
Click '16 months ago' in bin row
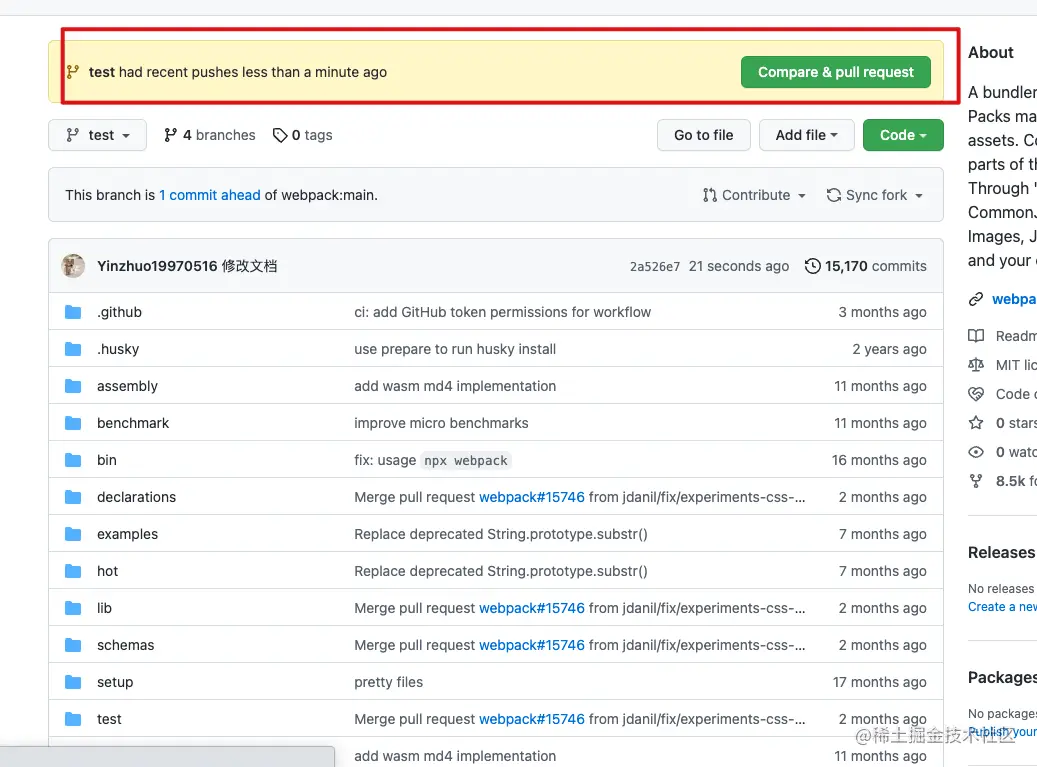pos(879,460)
